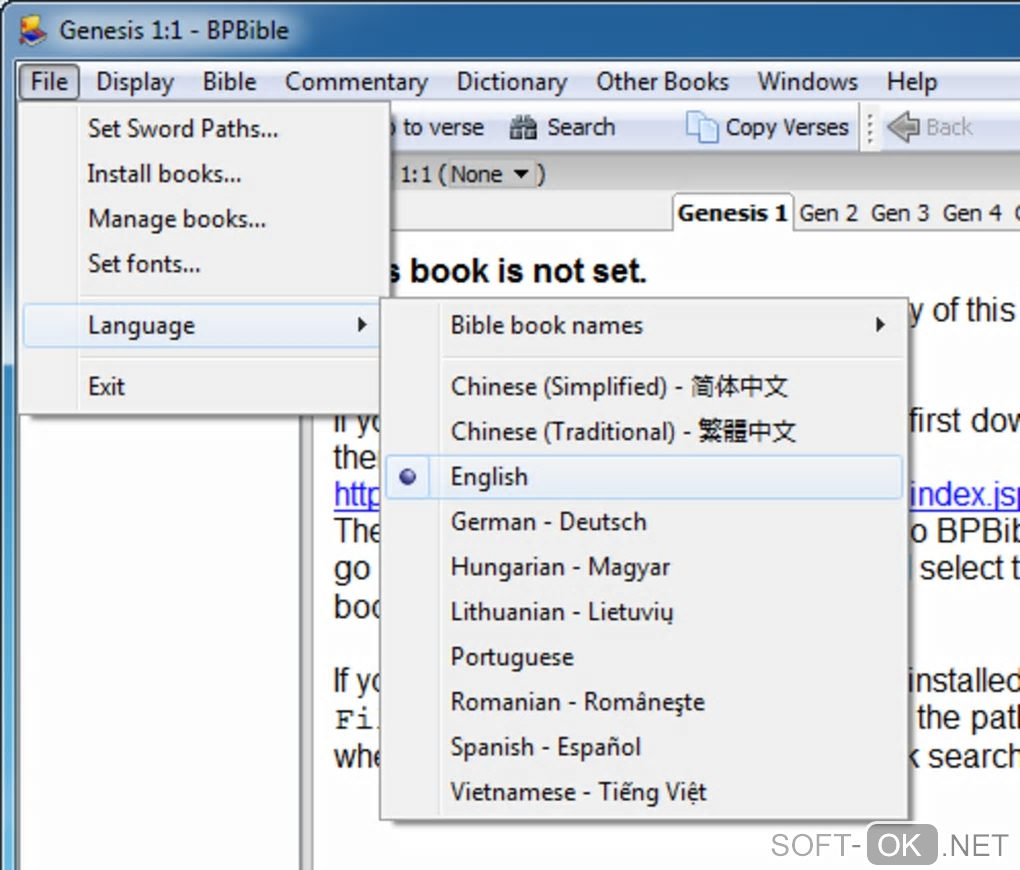Switch to the Gen 4 tab
This screenshot has width=1020, height=870.
pos(972,213)
